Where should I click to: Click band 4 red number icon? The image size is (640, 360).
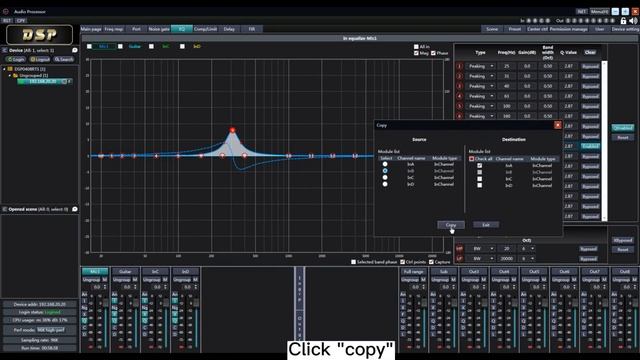[460, 96]
